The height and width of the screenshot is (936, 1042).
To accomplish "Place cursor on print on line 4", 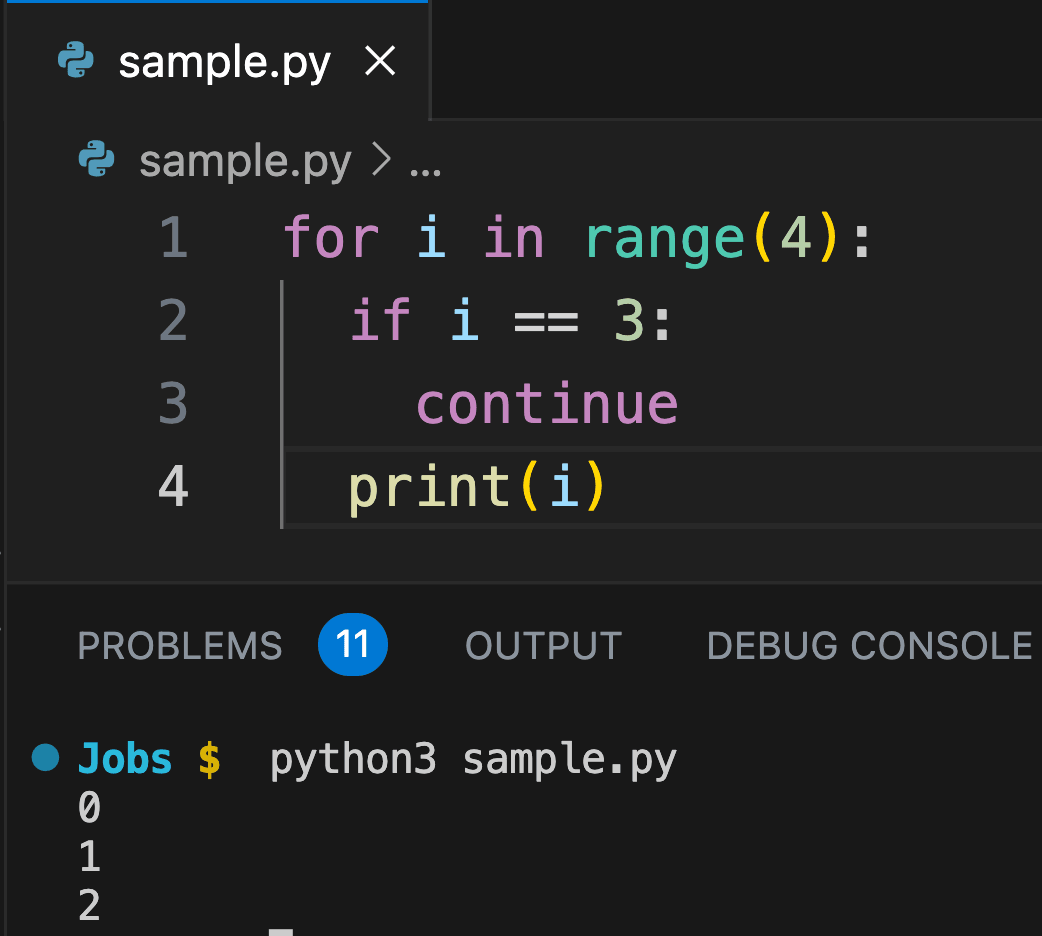I will [x=430, y=487].
